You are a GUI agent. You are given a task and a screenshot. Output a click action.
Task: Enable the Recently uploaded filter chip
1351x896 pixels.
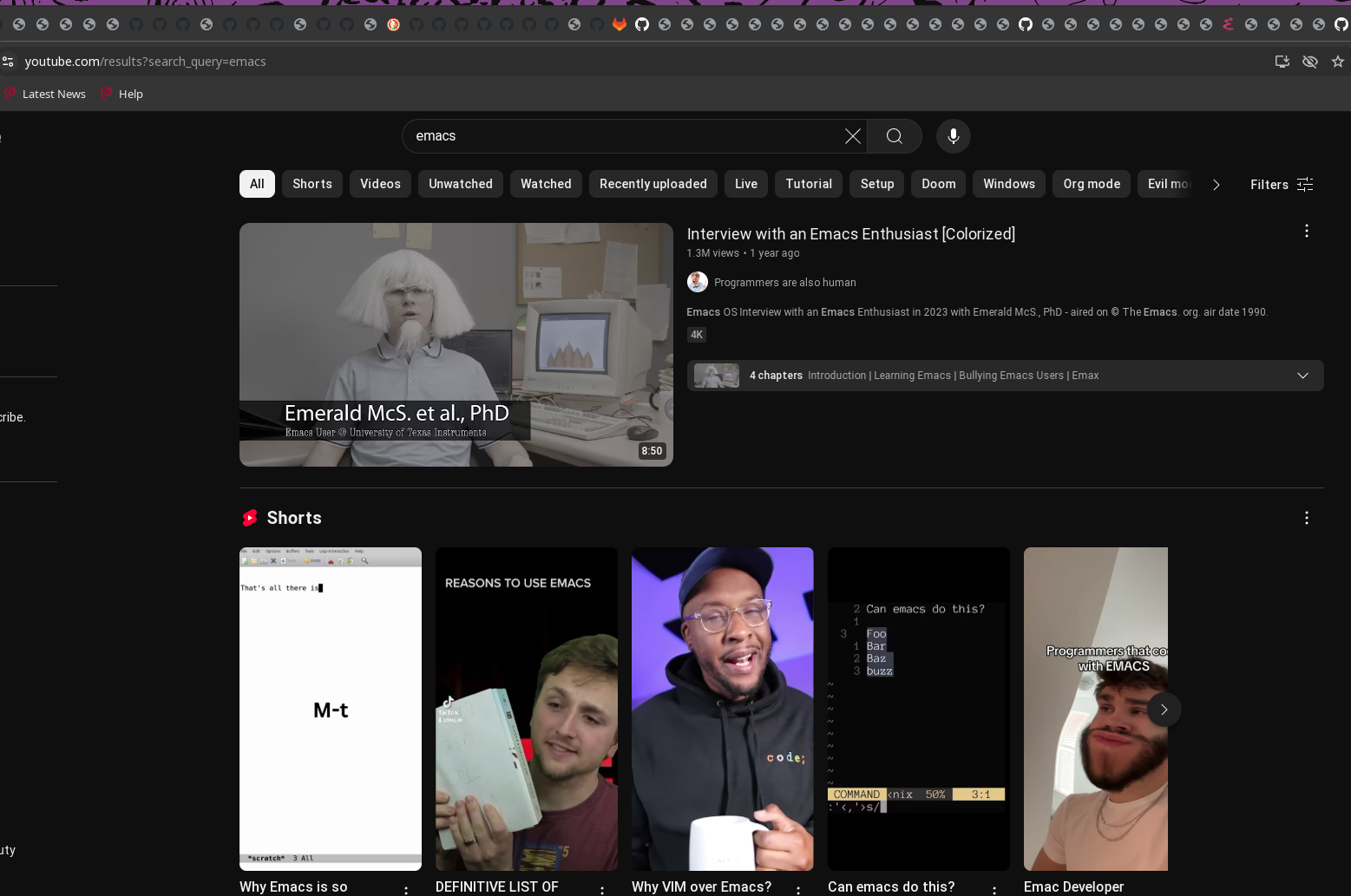[653, 184]
